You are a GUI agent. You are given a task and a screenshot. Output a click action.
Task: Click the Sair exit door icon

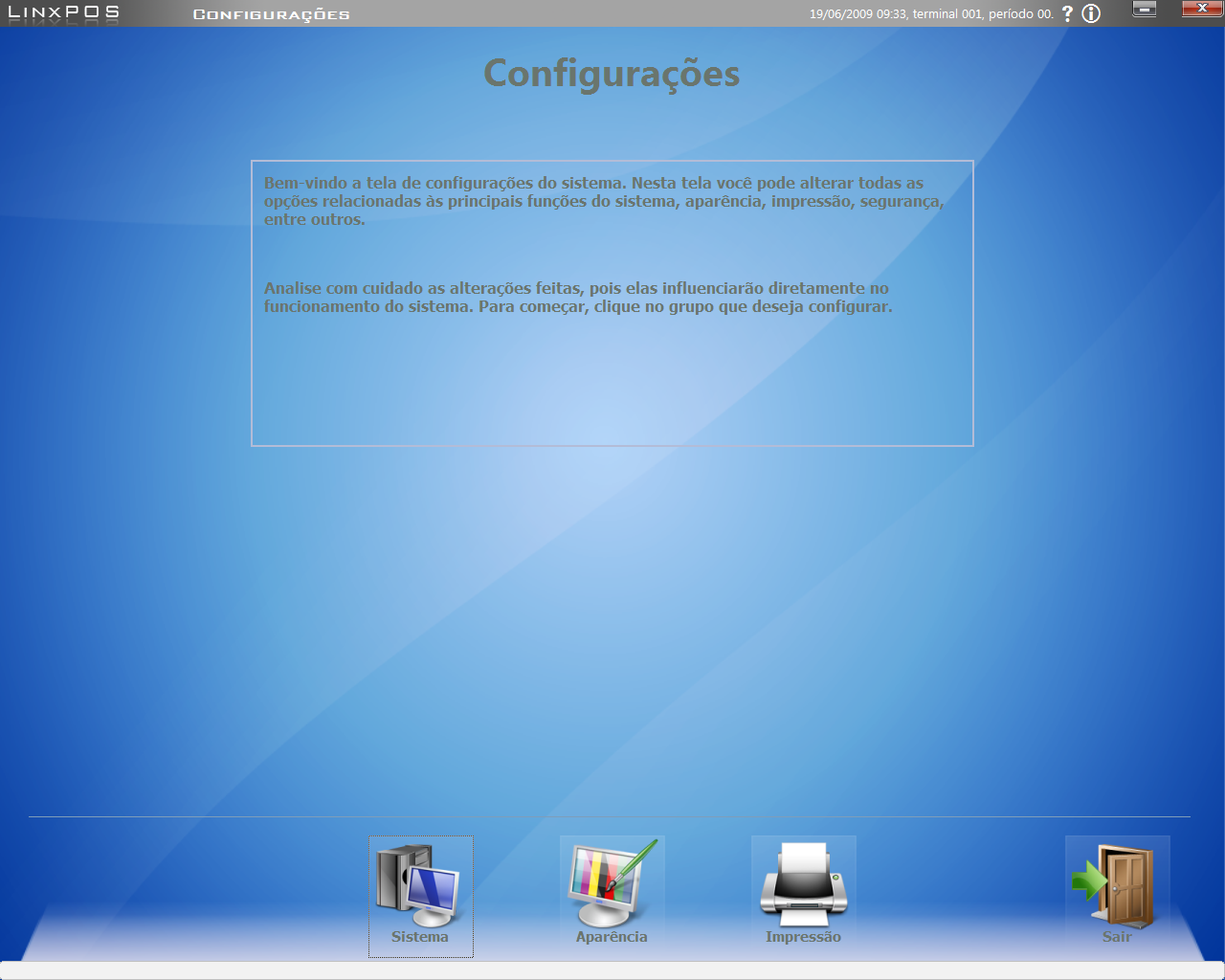click(1118, 896)
